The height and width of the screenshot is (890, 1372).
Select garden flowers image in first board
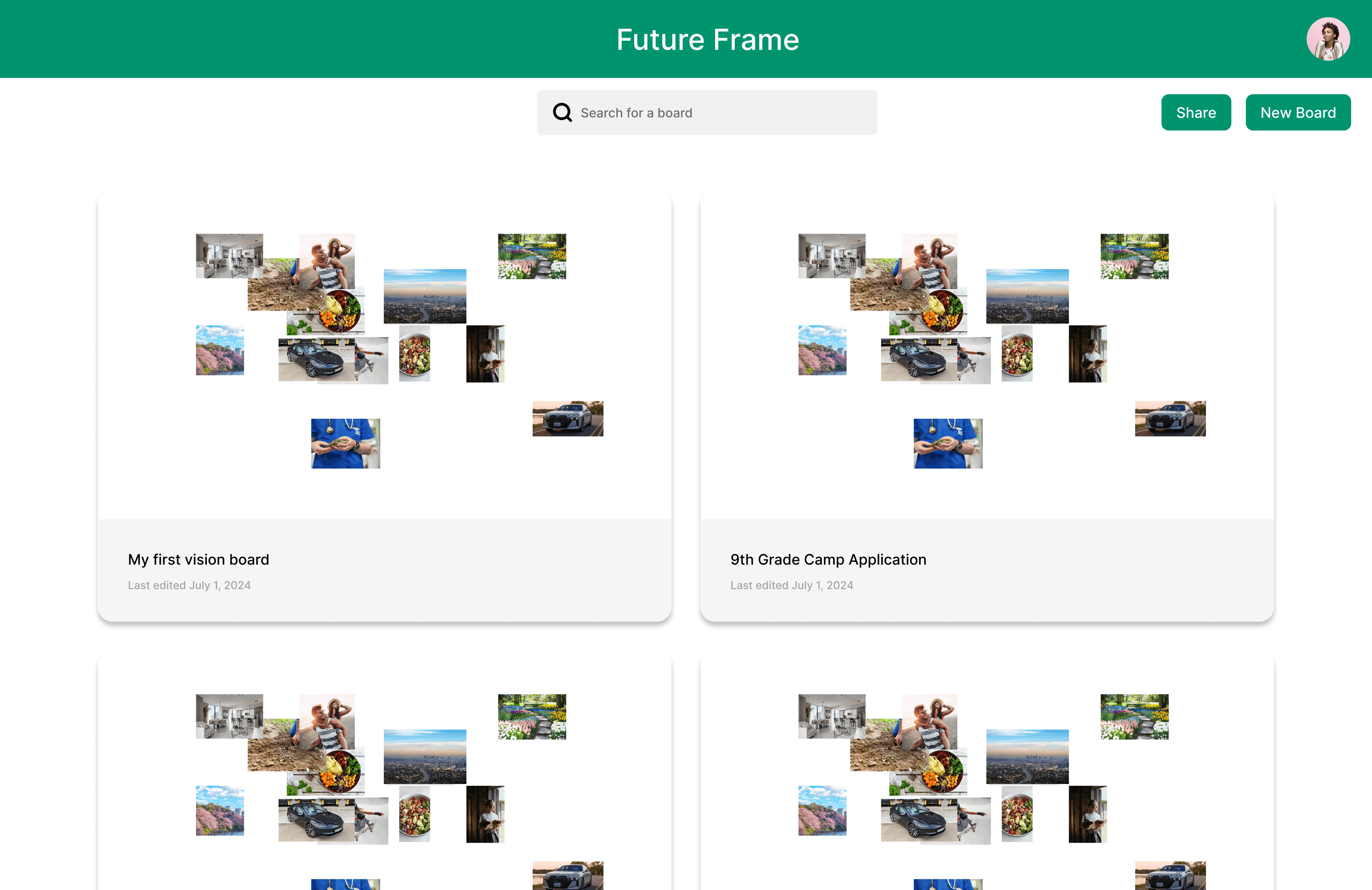(x=532, y=256)
